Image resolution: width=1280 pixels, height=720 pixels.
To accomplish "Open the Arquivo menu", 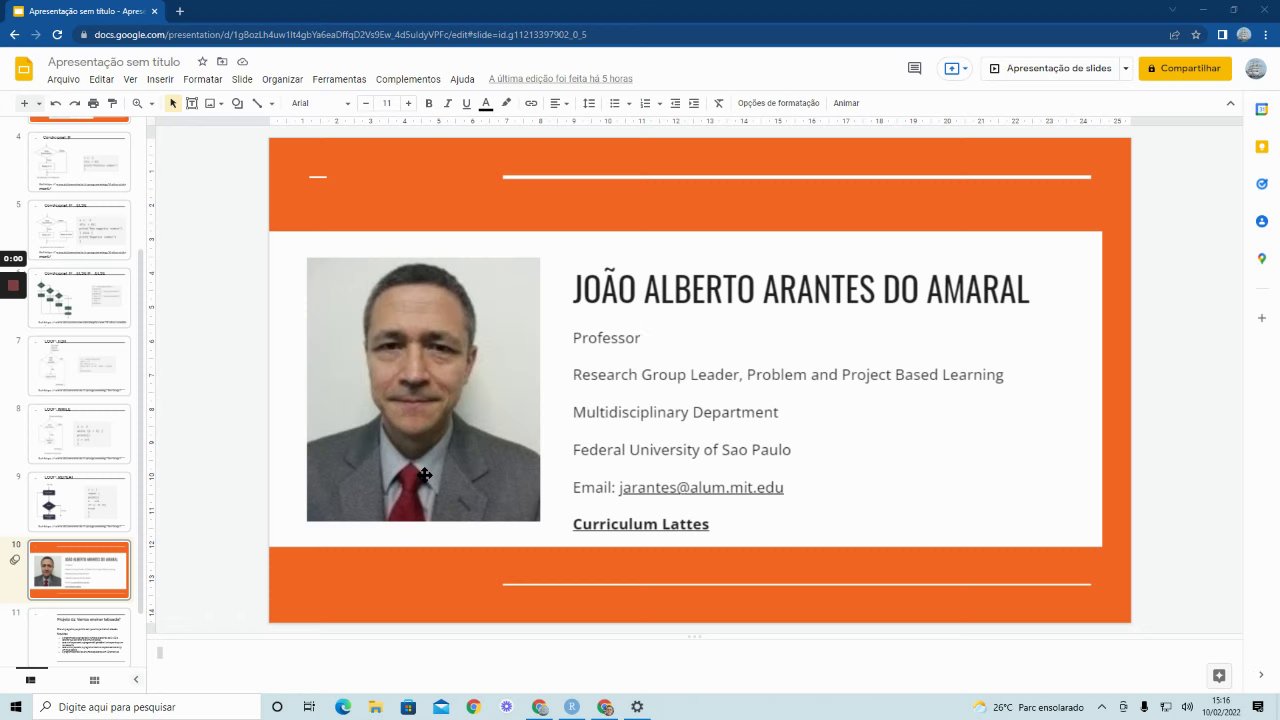I will pyautogui.click(x=63, y=79).
